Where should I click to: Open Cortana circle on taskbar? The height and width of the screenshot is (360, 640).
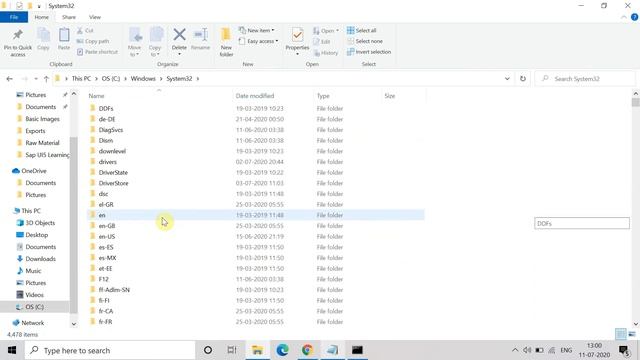tap(208, 350)
